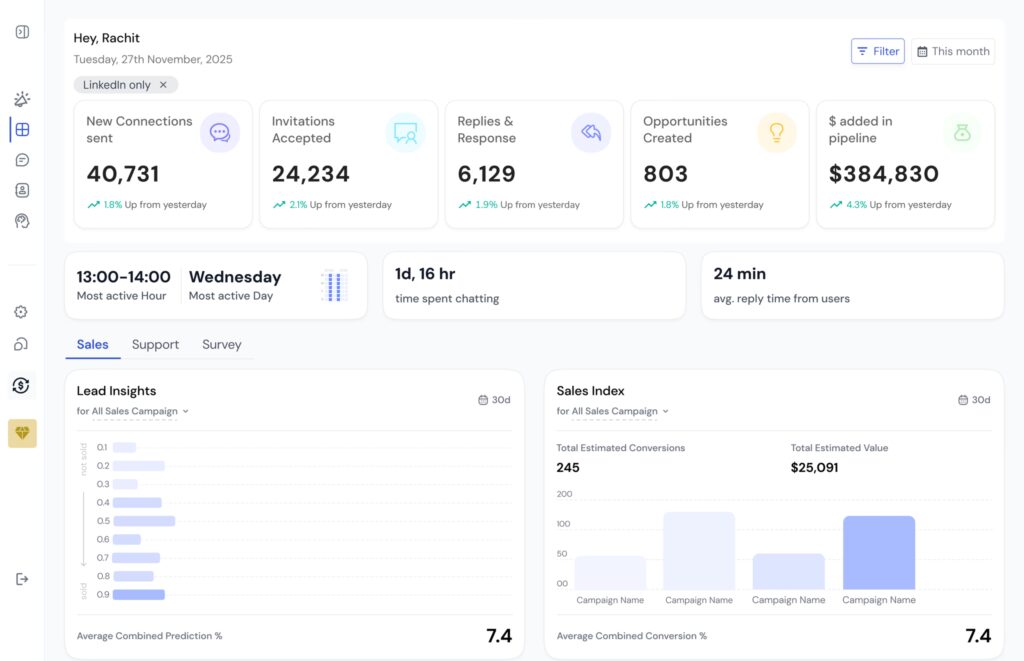
Task: Click the dark blue fourth campaign bar
Action: pyautogui.click(x=878, y=553)
